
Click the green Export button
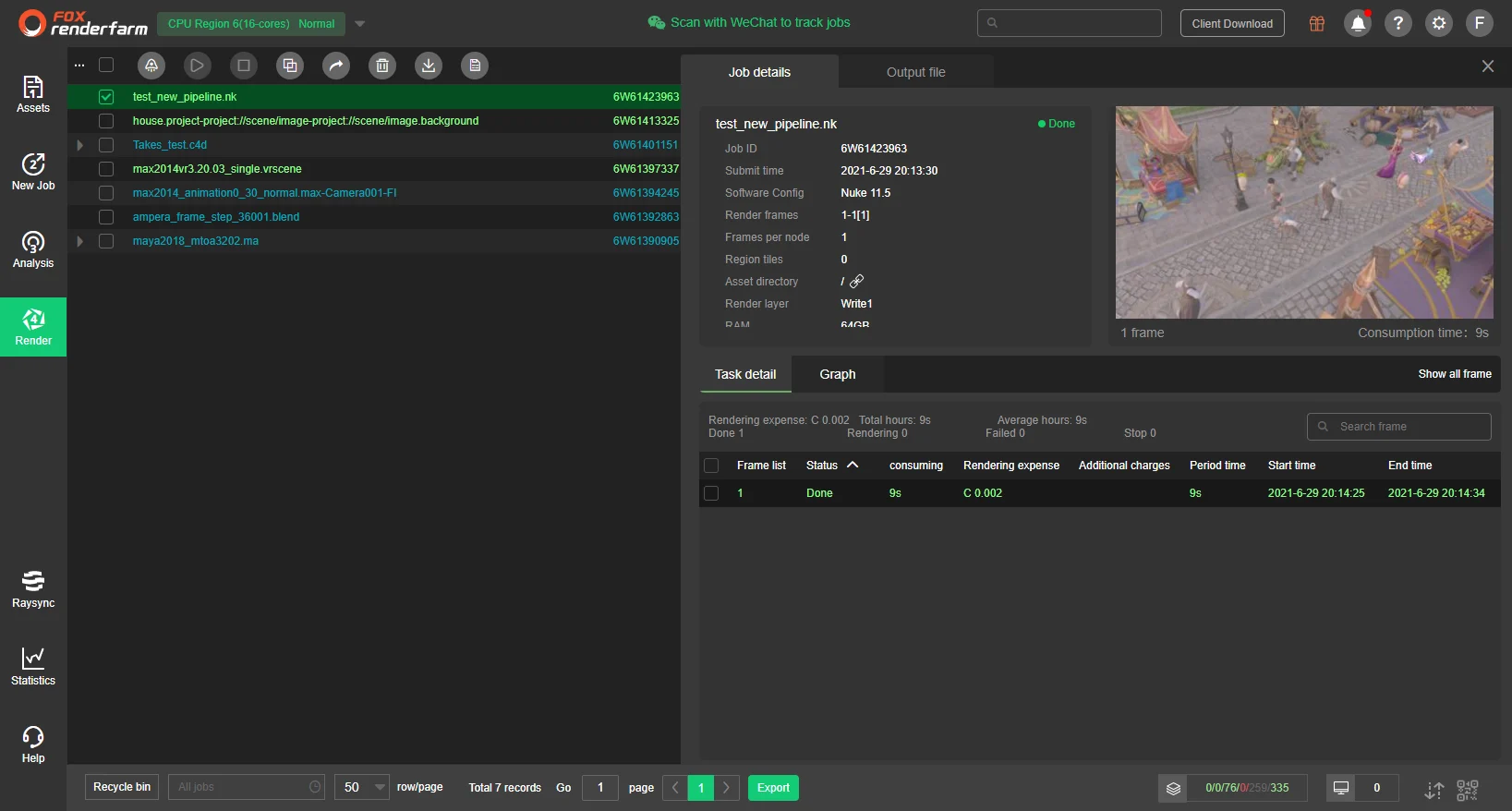click(773, 788)
